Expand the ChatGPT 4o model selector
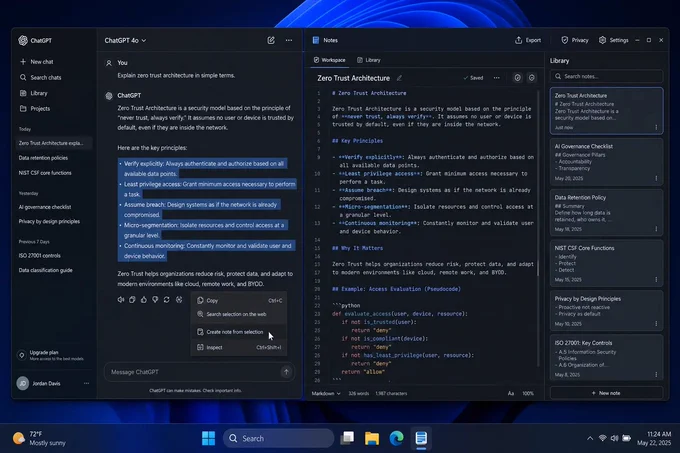This screenshot has height=453, width=680. click(x=125, y=40)
